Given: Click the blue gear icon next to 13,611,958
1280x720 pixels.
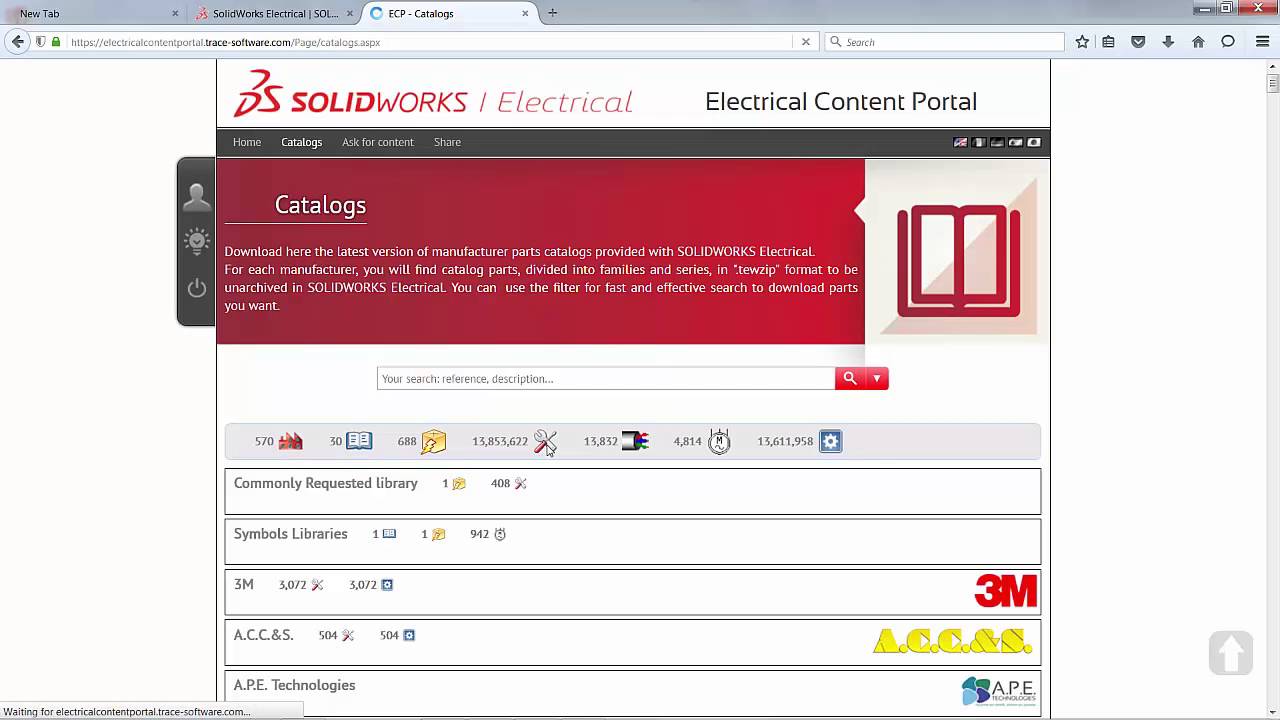Looking at the screenshot, I should click(830, 441).
